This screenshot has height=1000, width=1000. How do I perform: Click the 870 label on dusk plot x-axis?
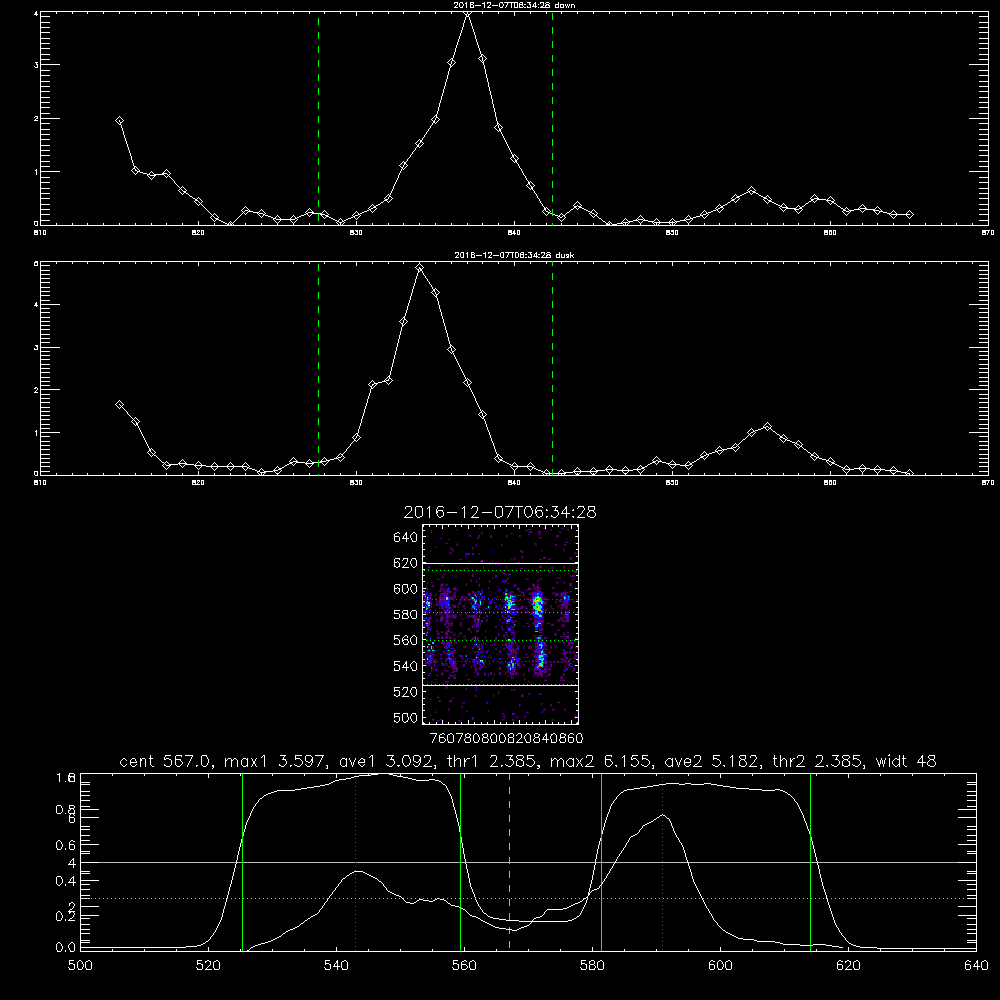pos(988,483)
